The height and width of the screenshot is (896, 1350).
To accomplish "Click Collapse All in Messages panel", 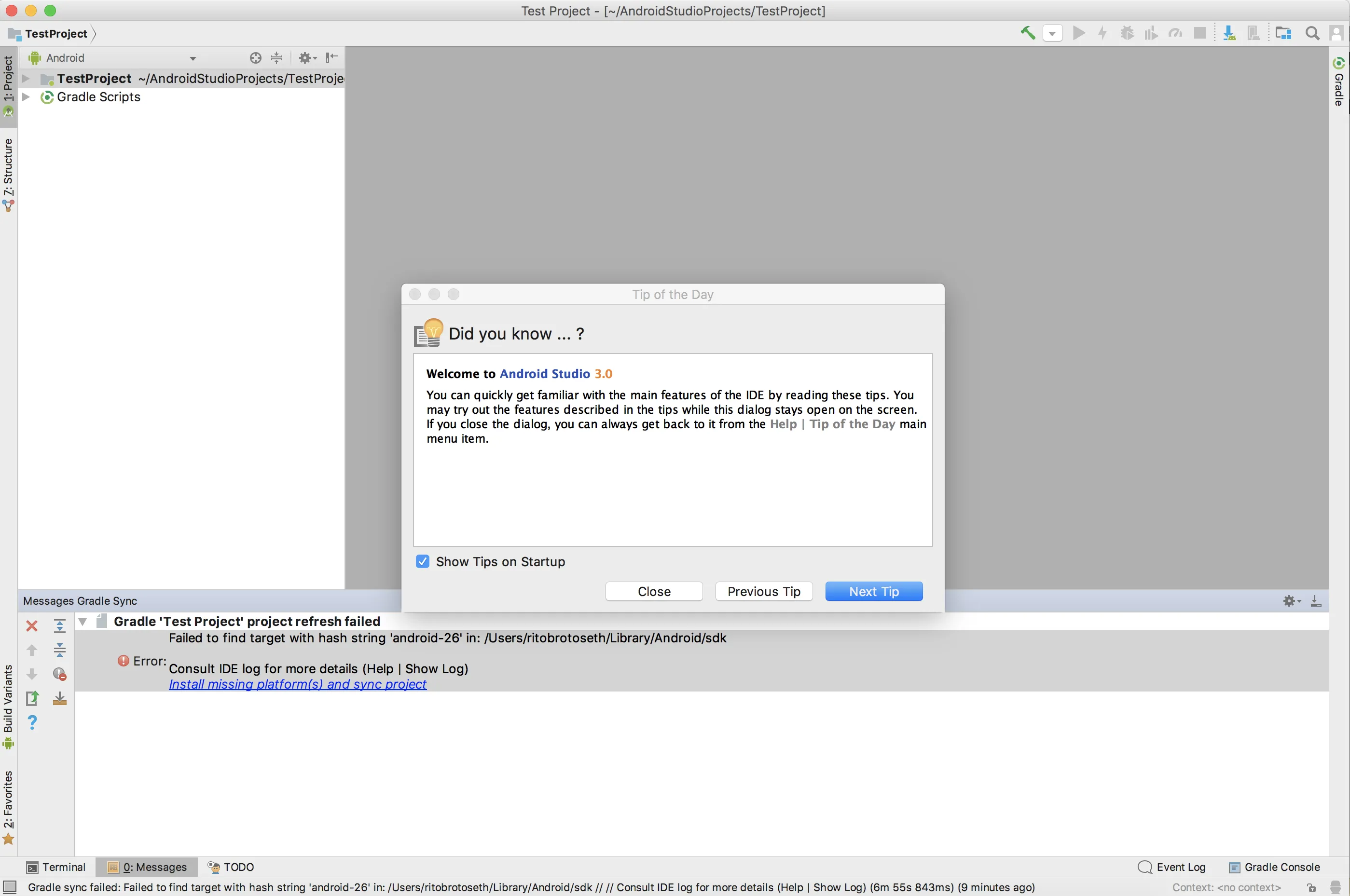I will coord(59,650).
